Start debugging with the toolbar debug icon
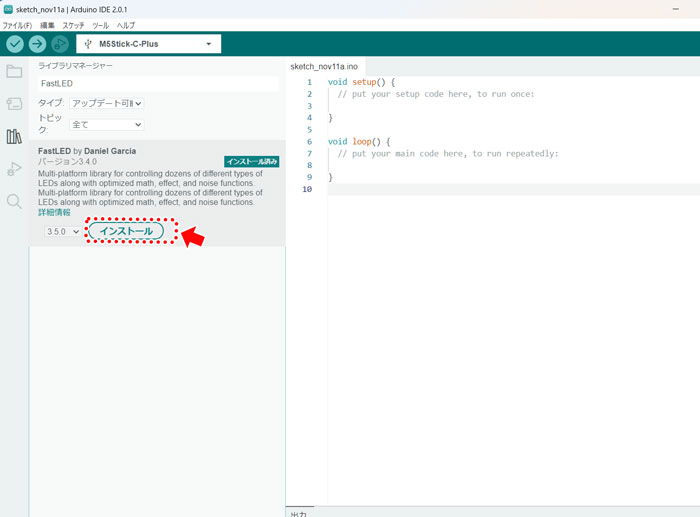 [60, 44]
